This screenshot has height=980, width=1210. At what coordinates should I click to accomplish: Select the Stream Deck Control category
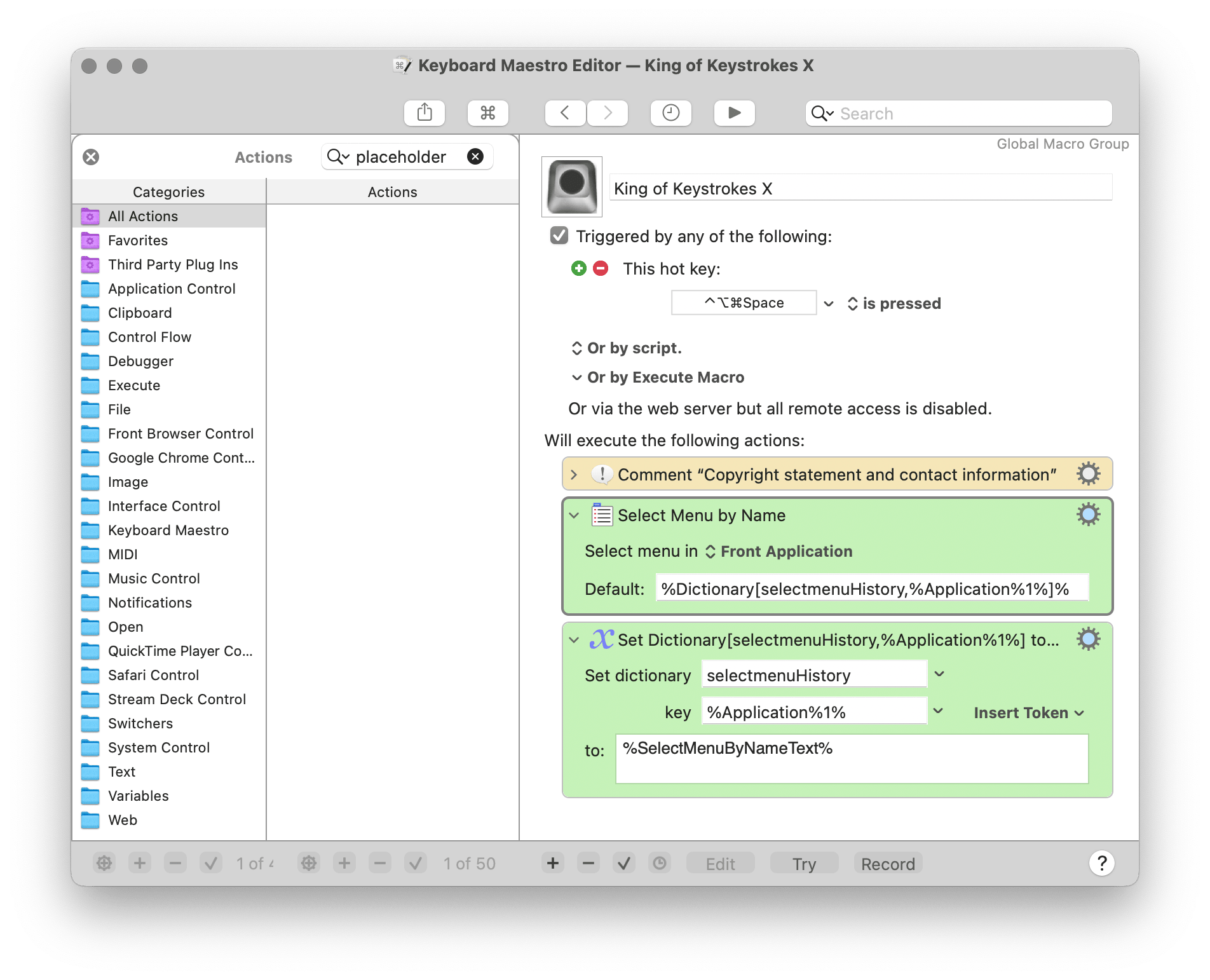(x=169, y=699)
